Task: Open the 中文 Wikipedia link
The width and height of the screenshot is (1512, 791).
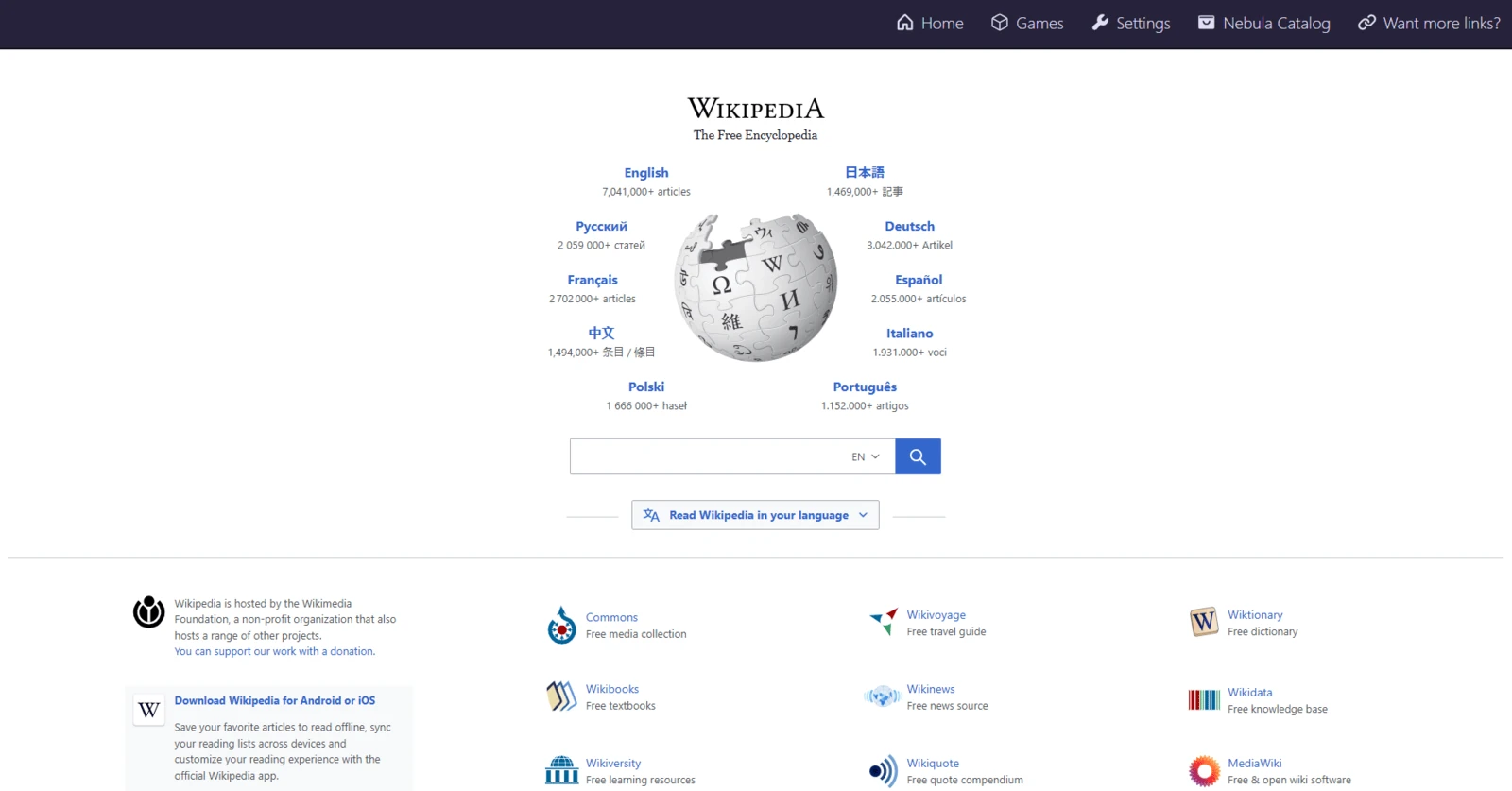Action: coord(601,333)
